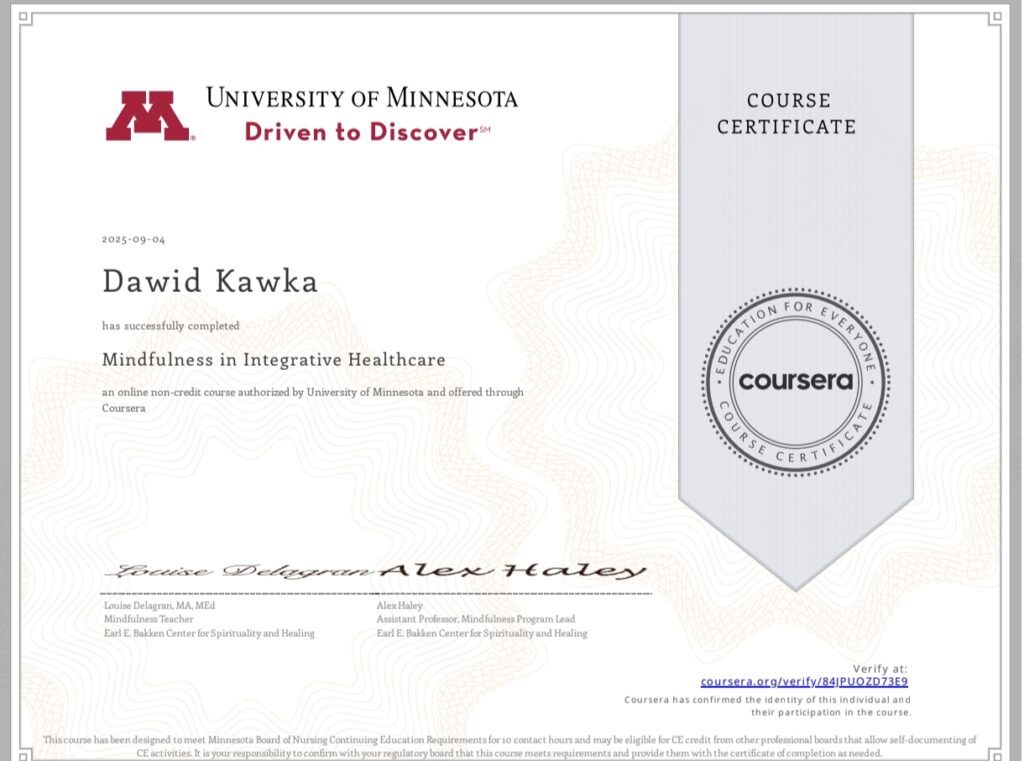Click the 'Driven to Discover' tagline
The width and height of the screenshot is (1024, 761).
pyautogui.click(x=367, y=132)
